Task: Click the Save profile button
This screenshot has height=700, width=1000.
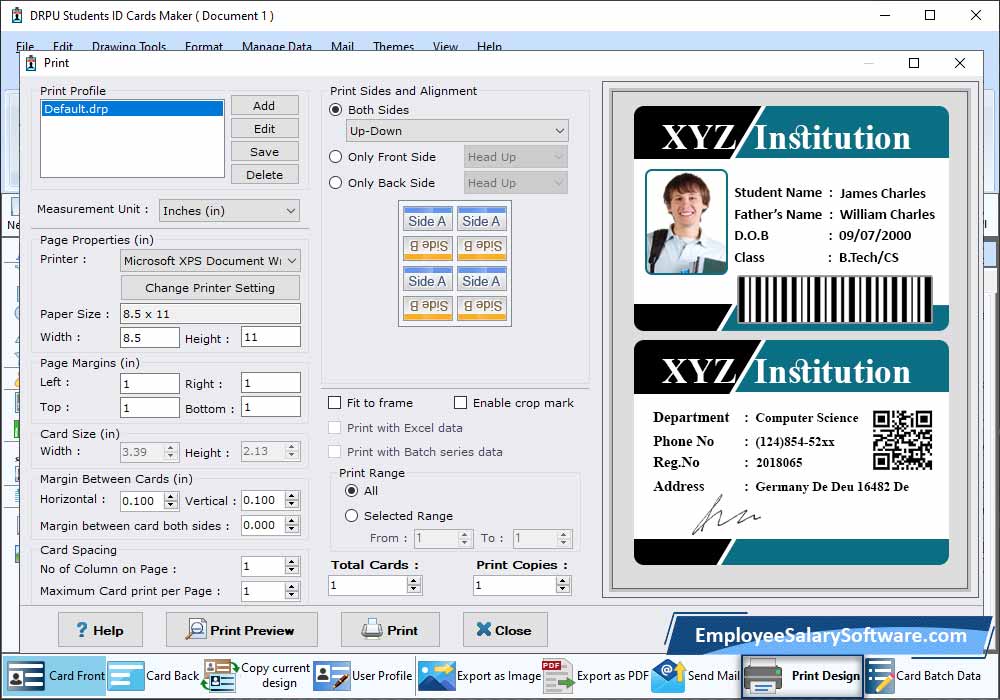Action: (x=265, y=152)
